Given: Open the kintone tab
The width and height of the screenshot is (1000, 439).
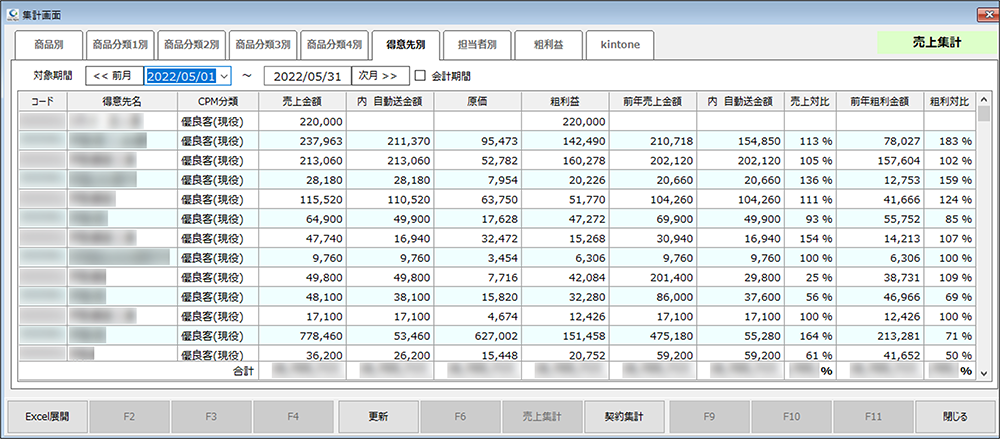Looking at the screenshot, I should point(620,45).
